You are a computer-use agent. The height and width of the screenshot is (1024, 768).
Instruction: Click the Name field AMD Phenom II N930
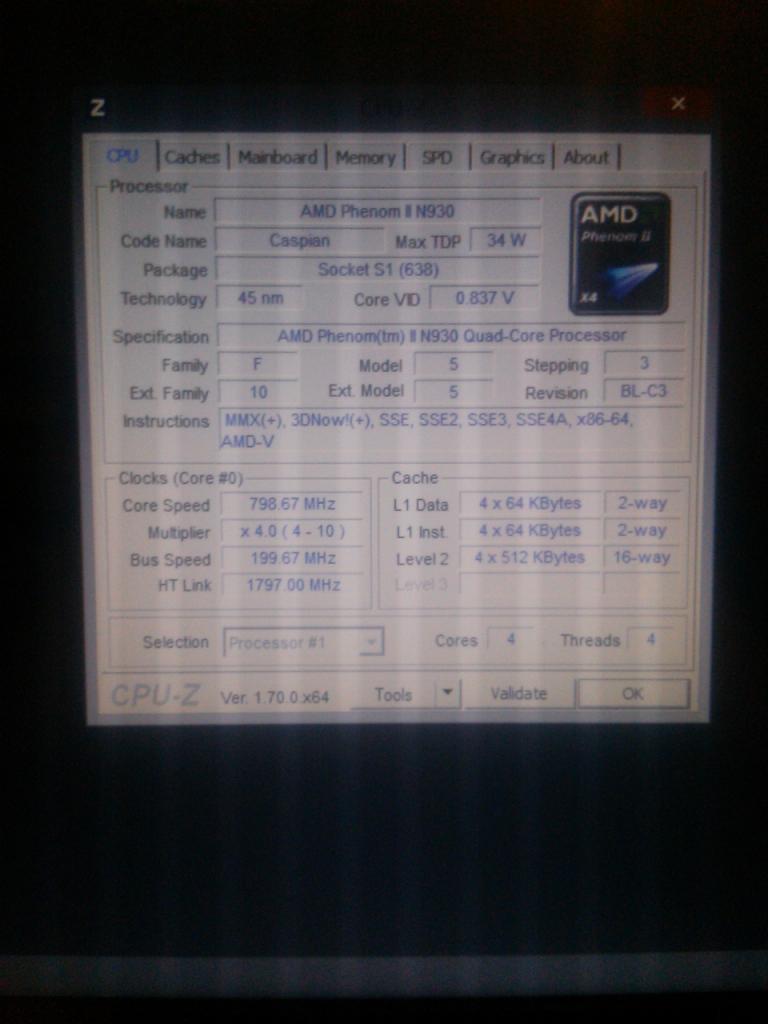pyautogui.click(x=377, y=212)
